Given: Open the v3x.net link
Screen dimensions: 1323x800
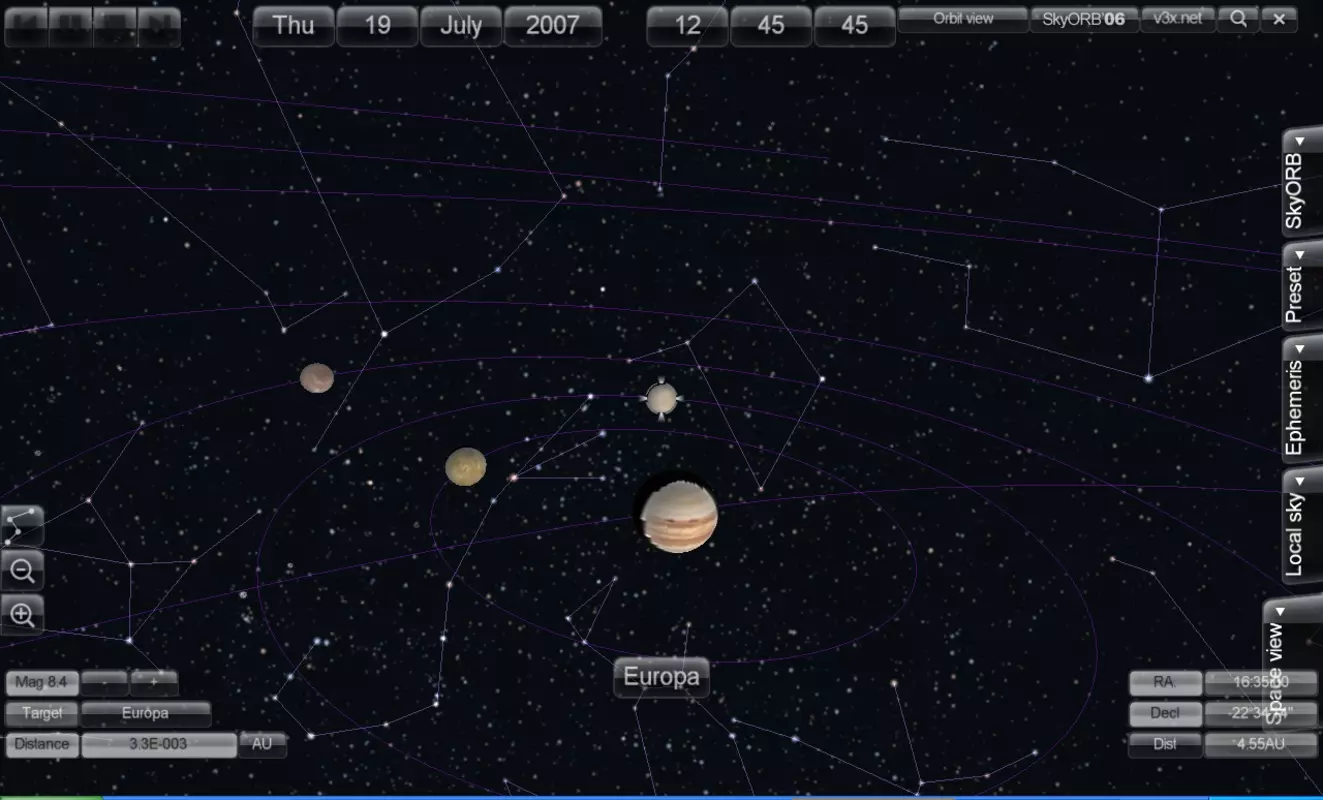Looking at the screenshot, I should point(1178,19).
